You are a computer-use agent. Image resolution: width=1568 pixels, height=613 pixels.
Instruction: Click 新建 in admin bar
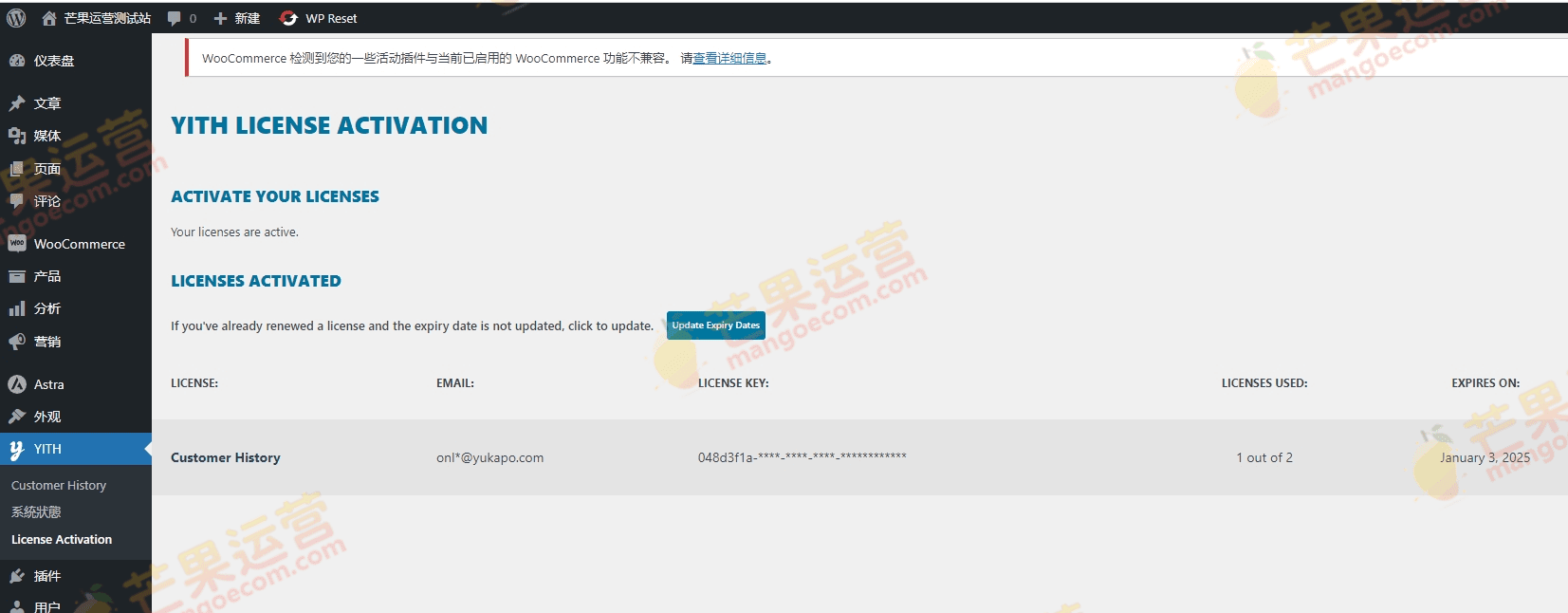pos(248,18)
